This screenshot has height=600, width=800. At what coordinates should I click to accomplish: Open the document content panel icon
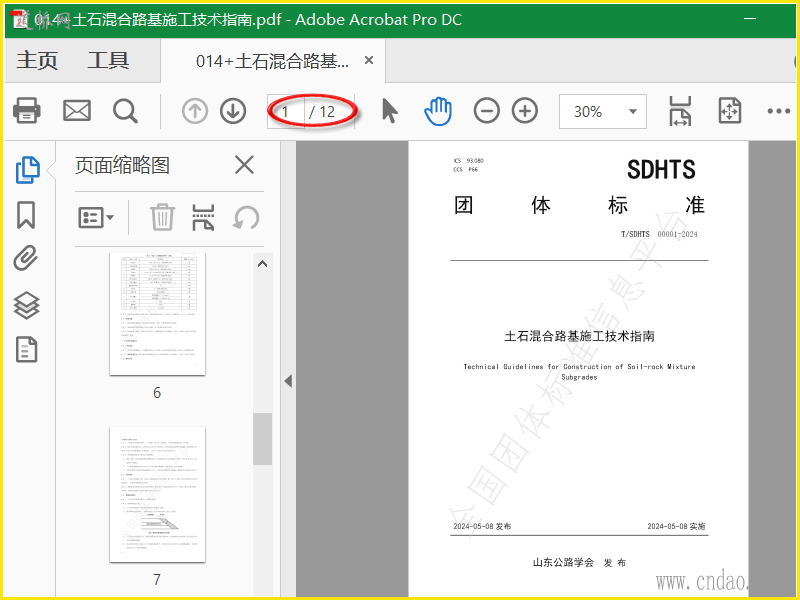click(x=27, y=349)
